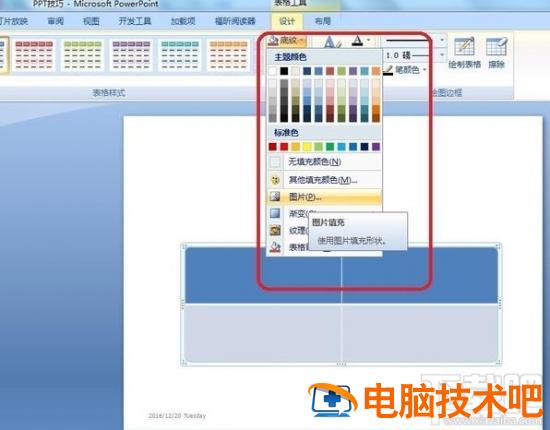Screen dimensions: 550x430
Task: Apply the red table style thumbnail
Action: pos(34,55)
